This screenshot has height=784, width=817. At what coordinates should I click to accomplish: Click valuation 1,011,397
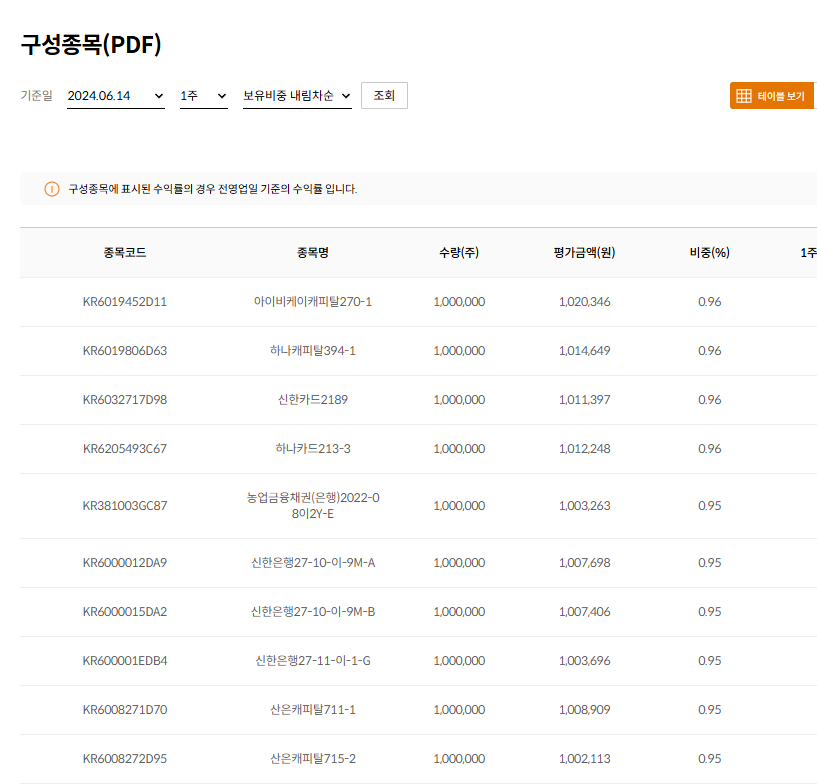584,400
